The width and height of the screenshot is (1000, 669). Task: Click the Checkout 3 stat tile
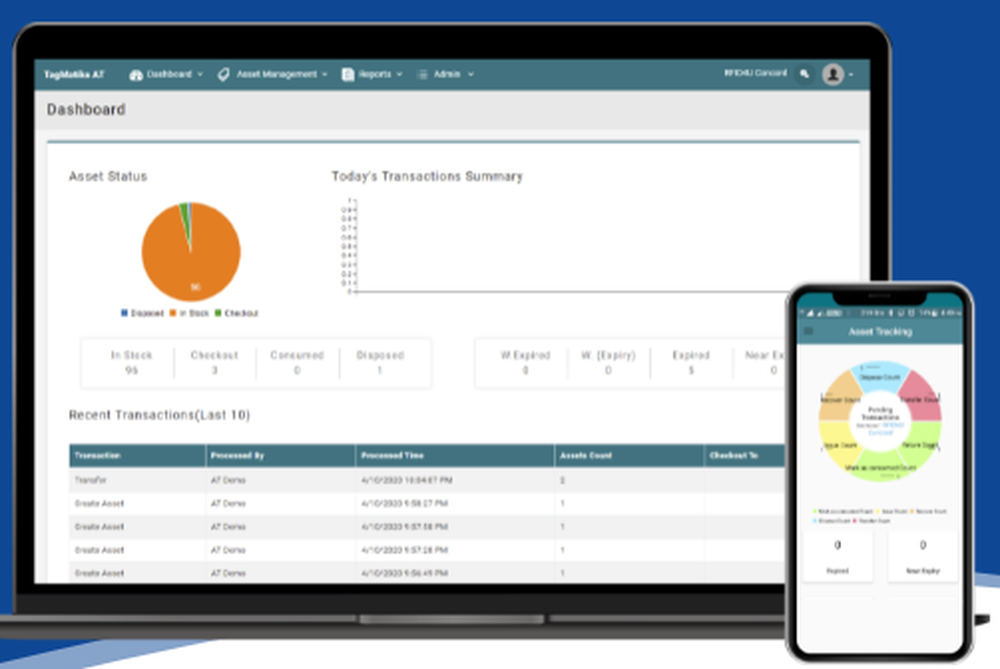click(214, 362)
